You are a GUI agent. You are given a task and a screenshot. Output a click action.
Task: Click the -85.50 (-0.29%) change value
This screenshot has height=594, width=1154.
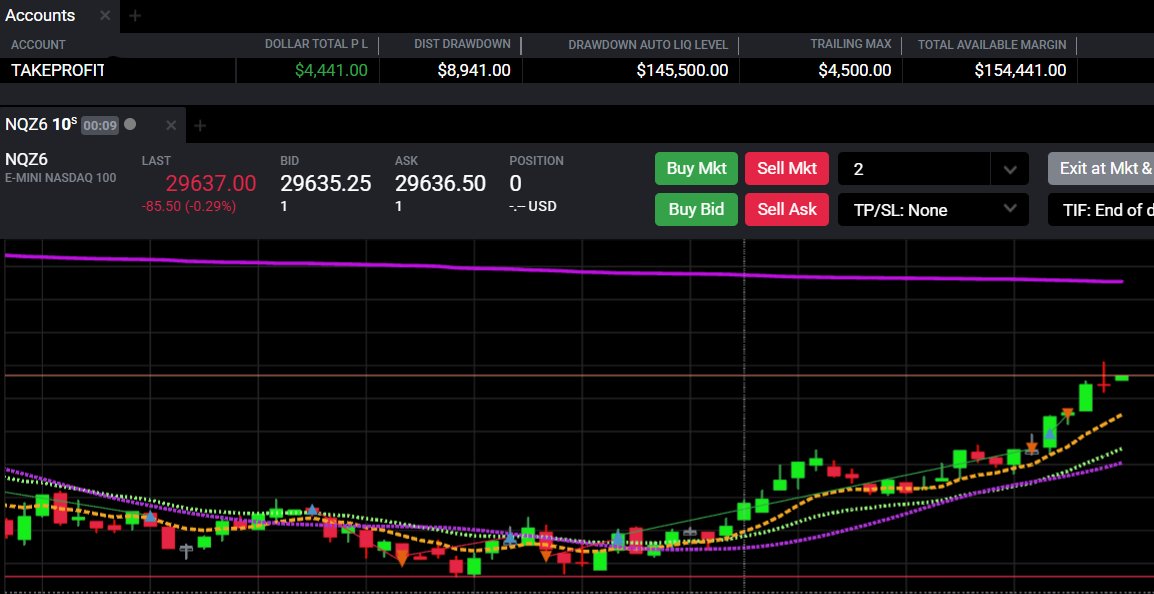pyautogui.click(x=188, y=207)
